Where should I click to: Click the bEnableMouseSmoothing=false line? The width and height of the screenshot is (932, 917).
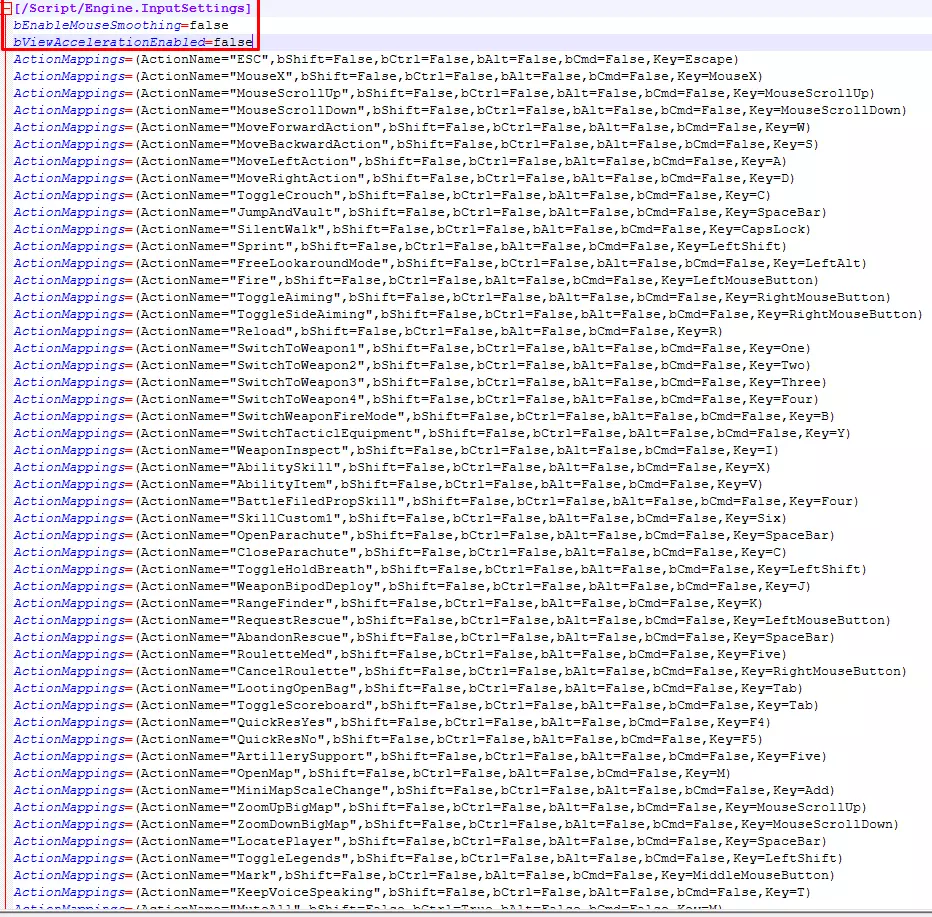(121, 26)
